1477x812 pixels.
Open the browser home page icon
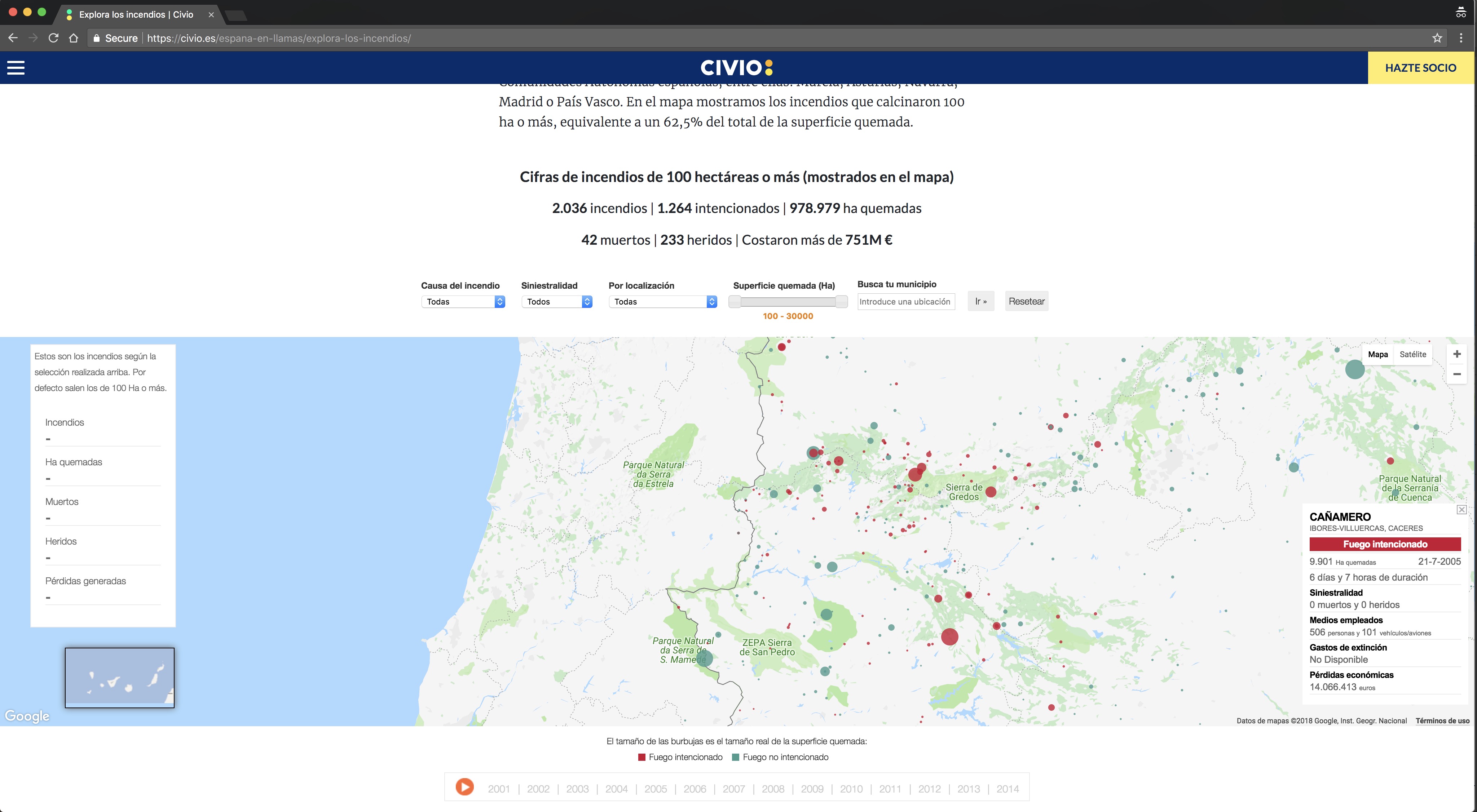(74, 38)
